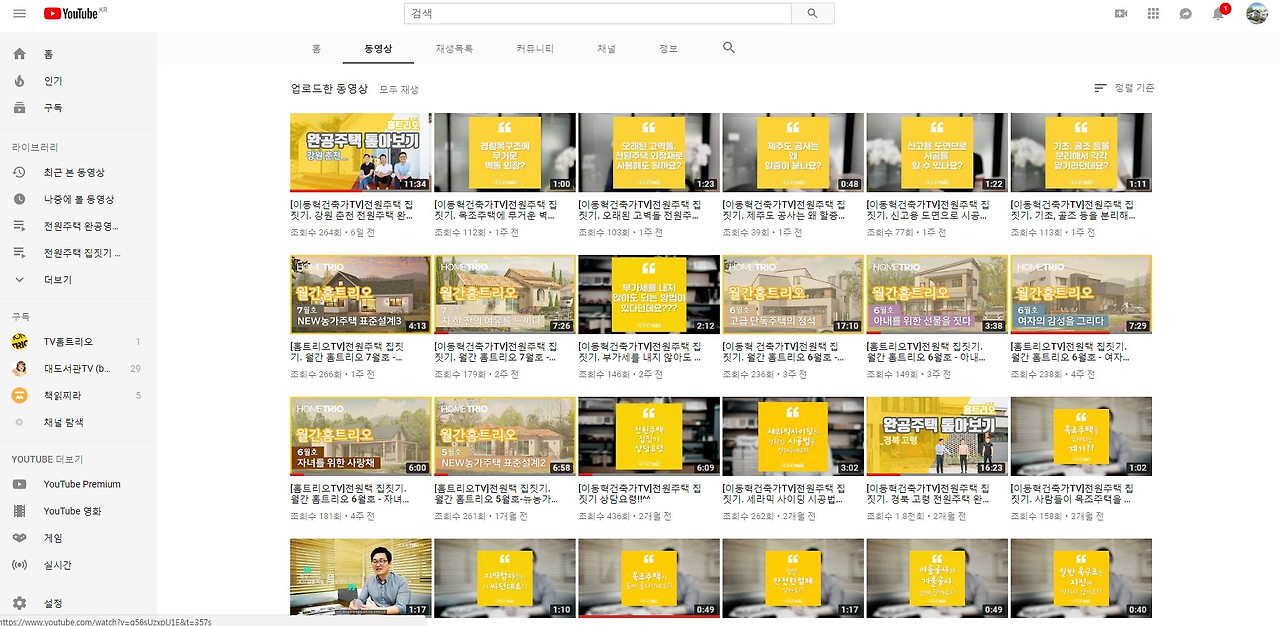Switch to the 재생목록 tab

[455, 47]
